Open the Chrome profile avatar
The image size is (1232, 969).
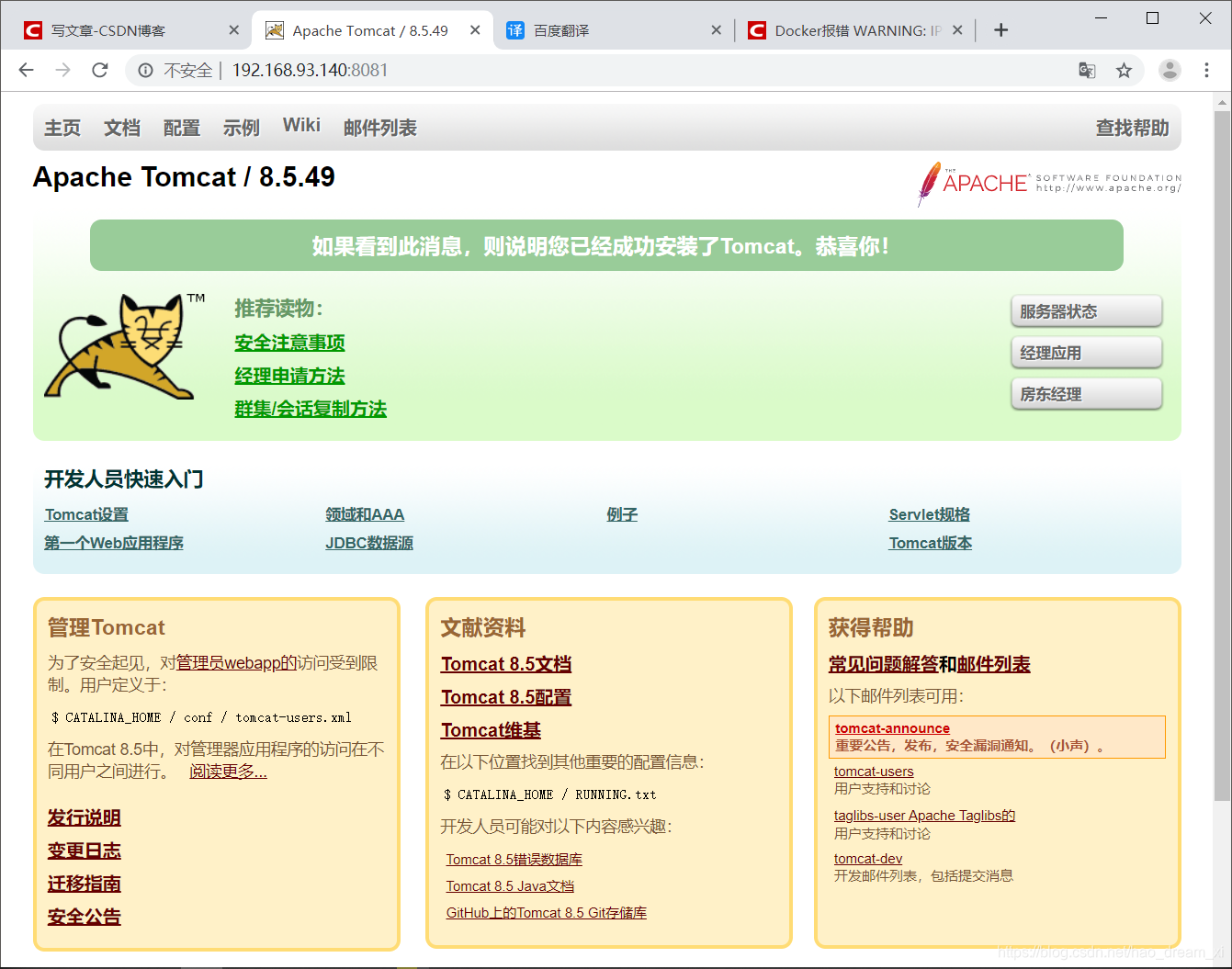point(1170,70)
